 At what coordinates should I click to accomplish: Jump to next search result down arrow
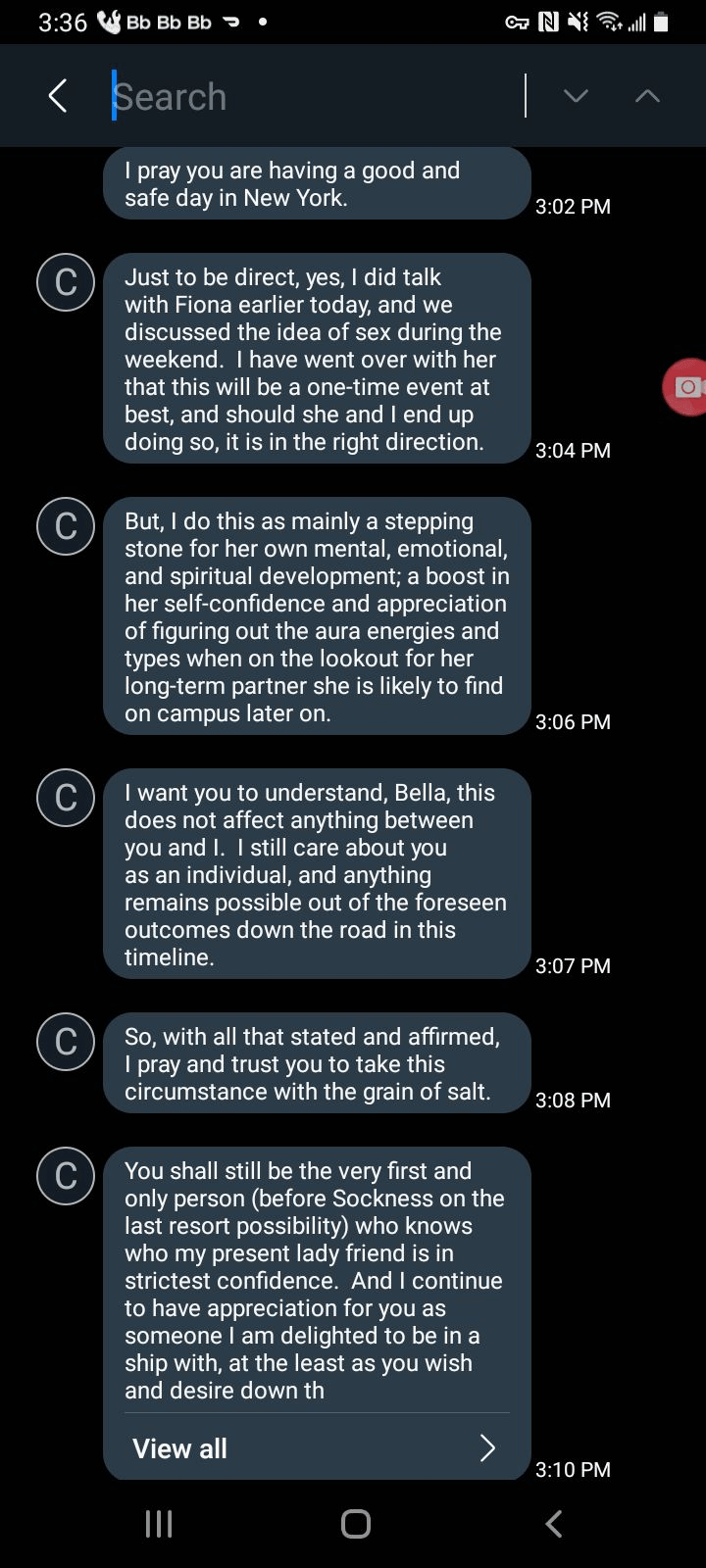click(576, 96)
